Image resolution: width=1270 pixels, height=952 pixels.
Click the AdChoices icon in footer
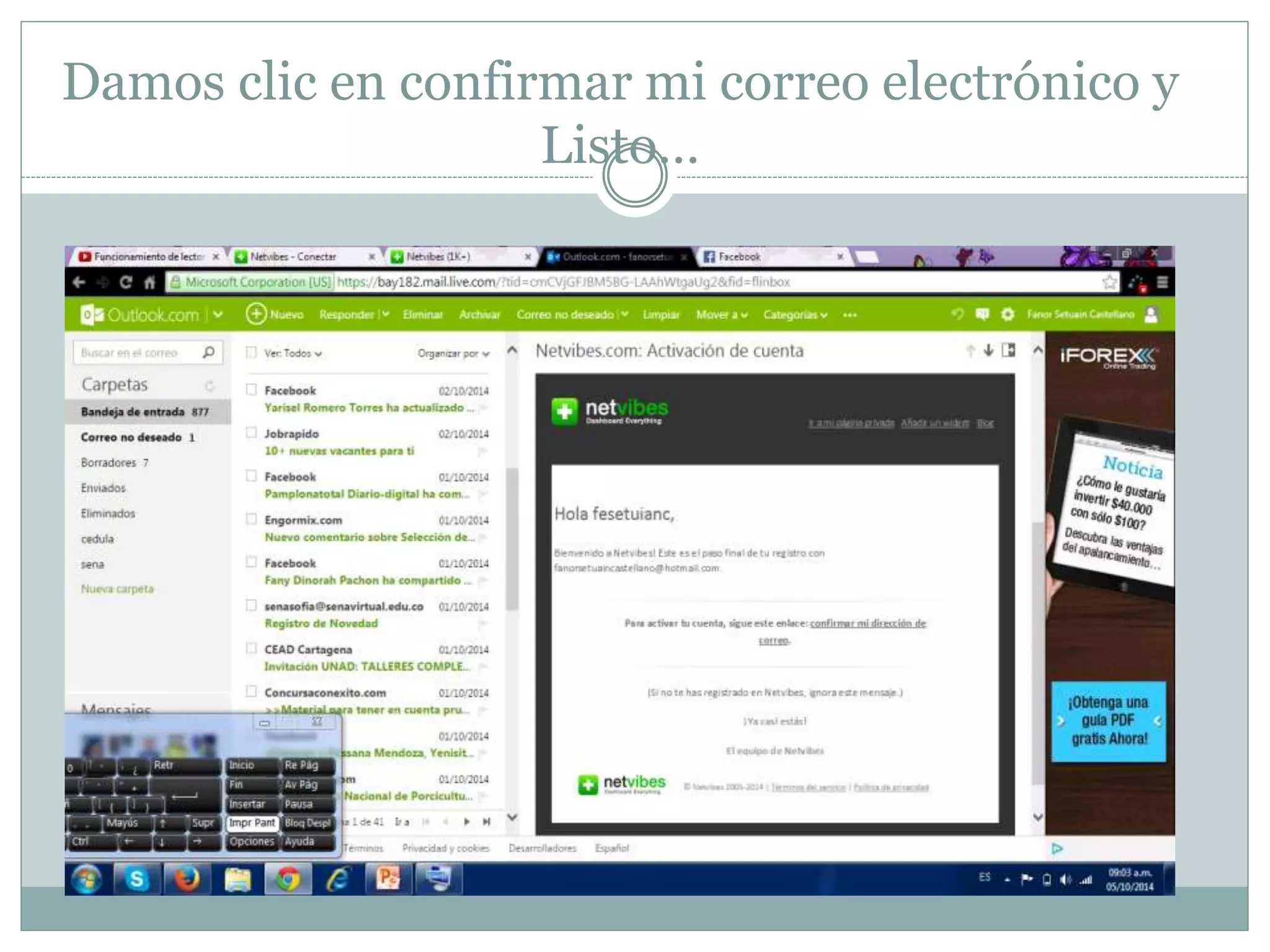(x=1057, y=848)
